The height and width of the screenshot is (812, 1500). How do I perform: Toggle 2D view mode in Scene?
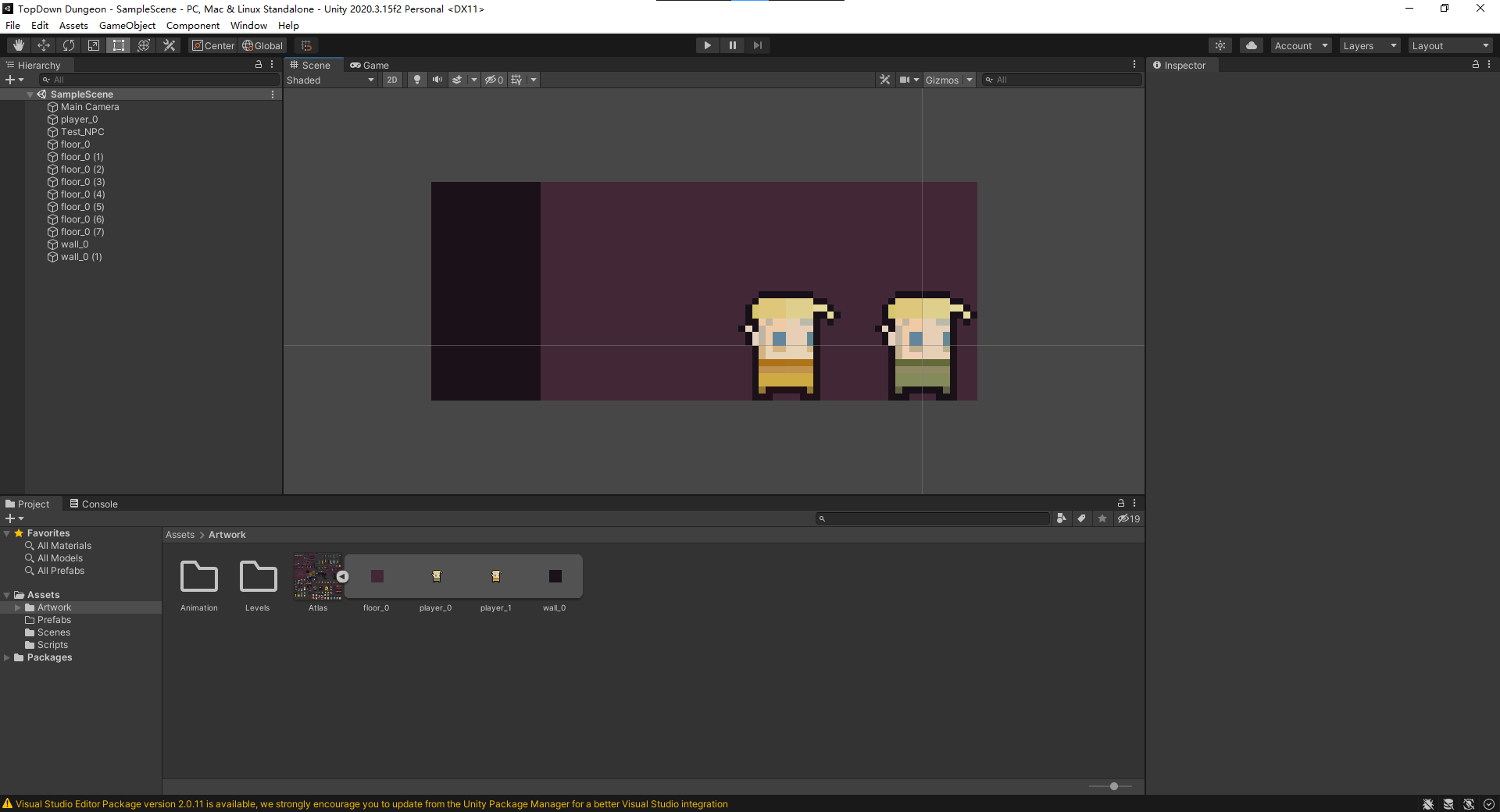[392, 80]
